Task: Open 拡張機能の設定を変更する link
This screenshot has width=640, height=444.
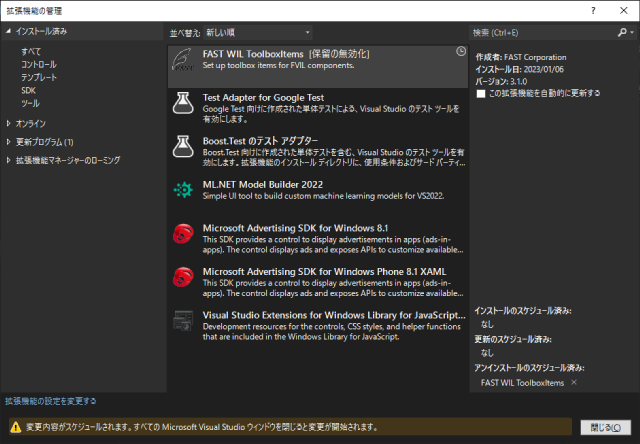Action: [x=51, y=401]
